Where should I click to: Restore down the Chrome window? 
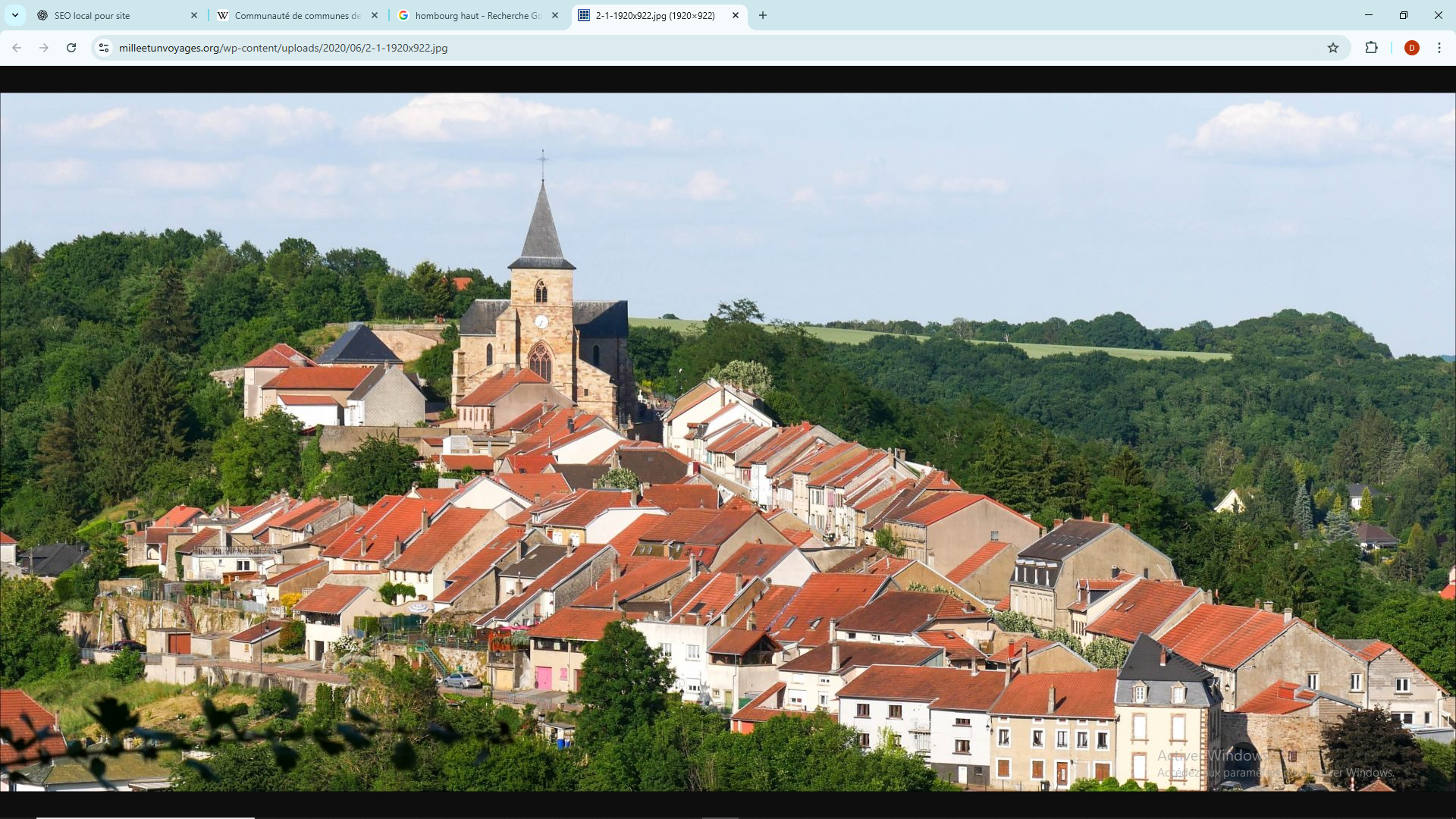click(x=1404, y=15)
